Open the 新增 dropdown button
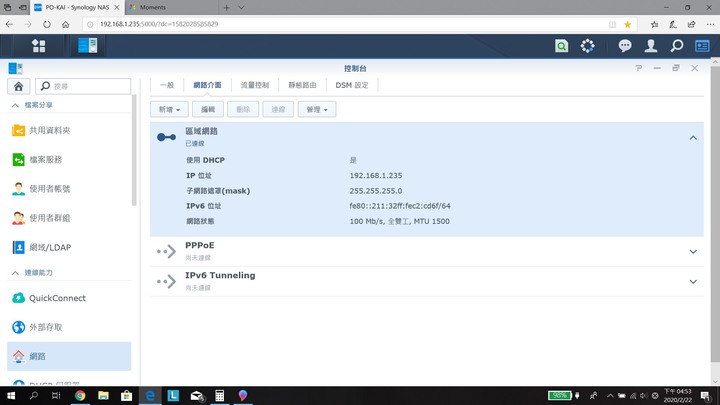This screenshot has width=720, height=405. click(169, 109)
